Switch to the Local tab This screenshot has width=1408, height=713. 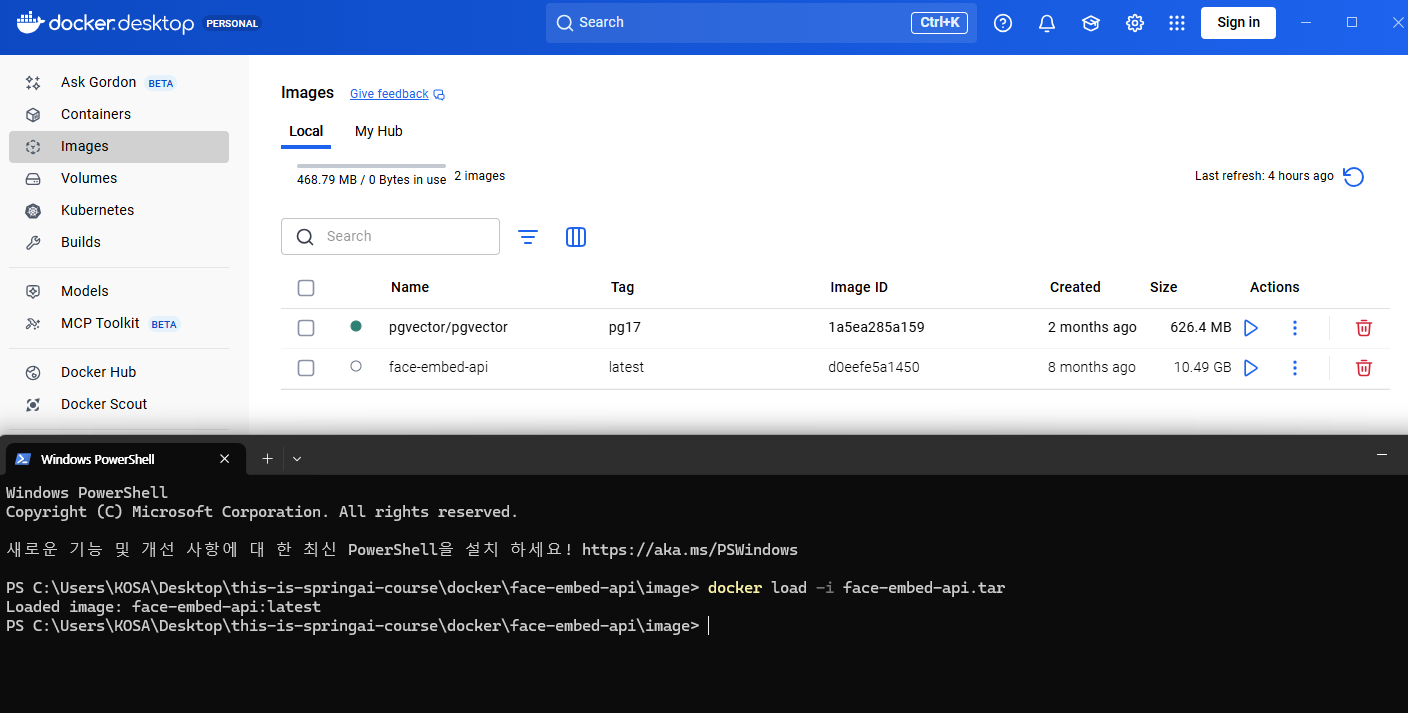pyautogui.click(x=306, y=131)
